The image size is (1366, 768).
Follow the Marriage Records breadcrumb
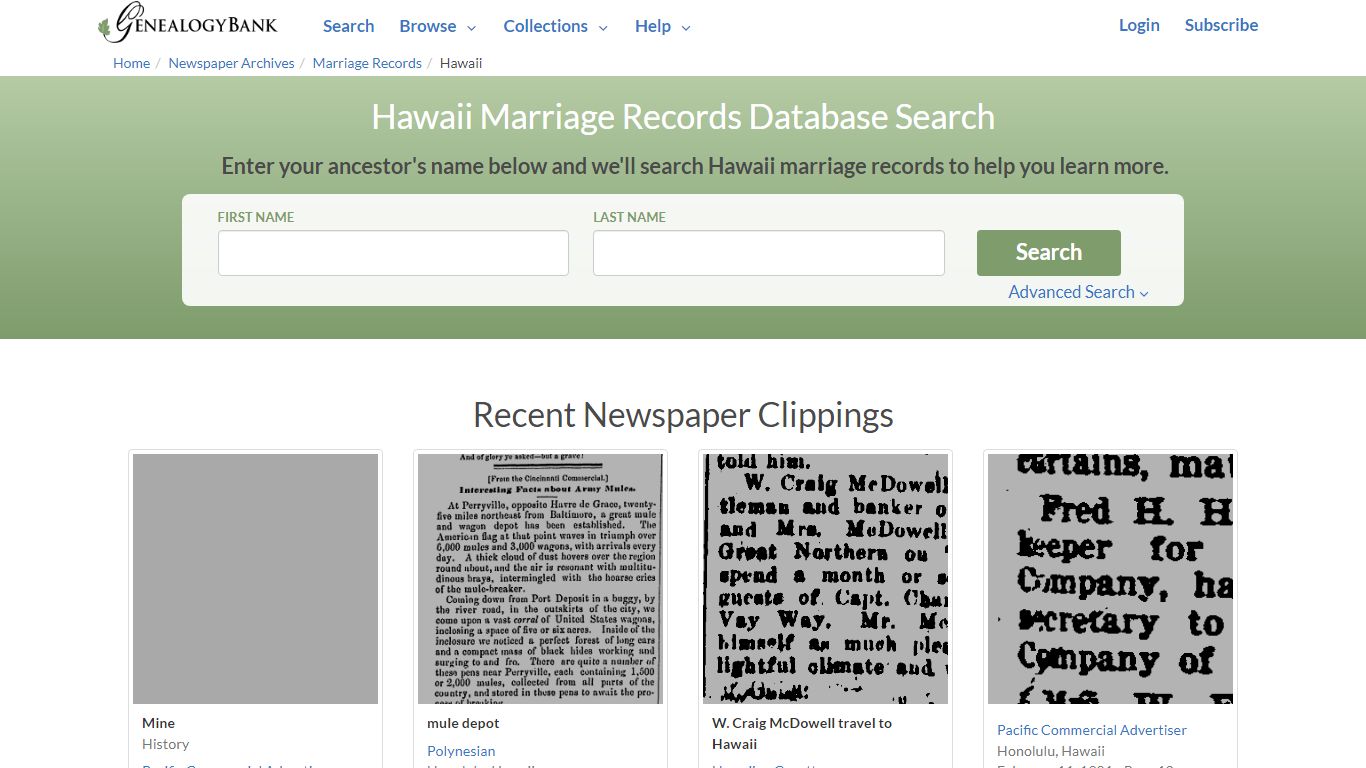[367, 63]
